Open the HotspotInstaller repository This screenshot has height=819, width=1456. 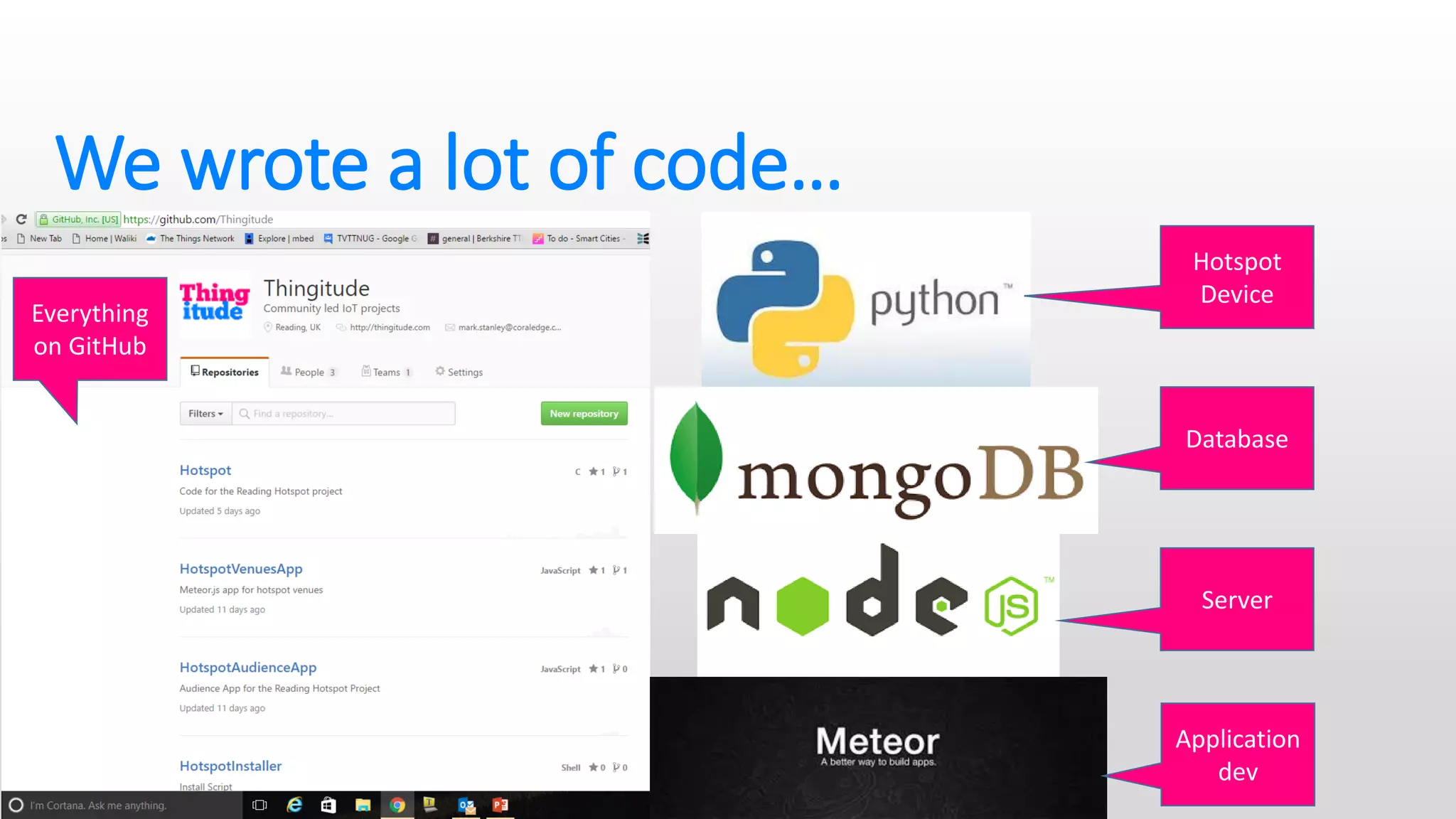230,766
